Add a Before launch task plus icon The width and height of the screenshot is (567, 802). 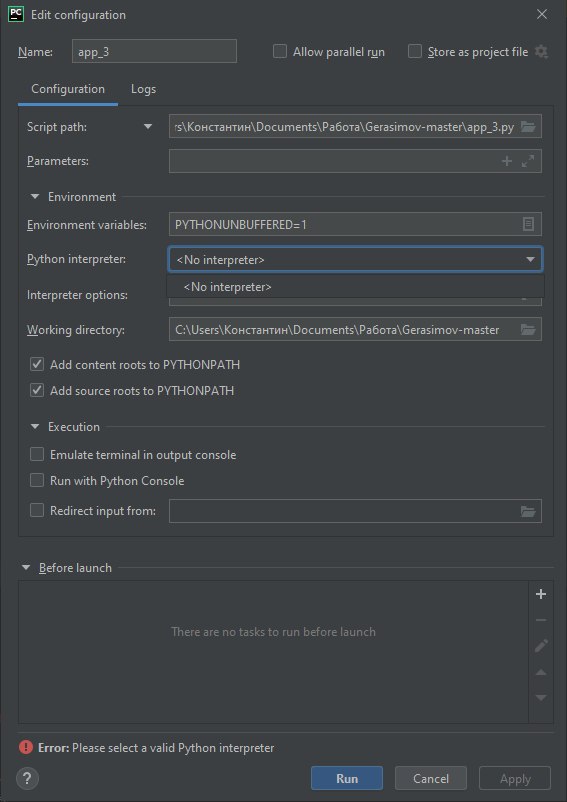click(x=540, y=594)
